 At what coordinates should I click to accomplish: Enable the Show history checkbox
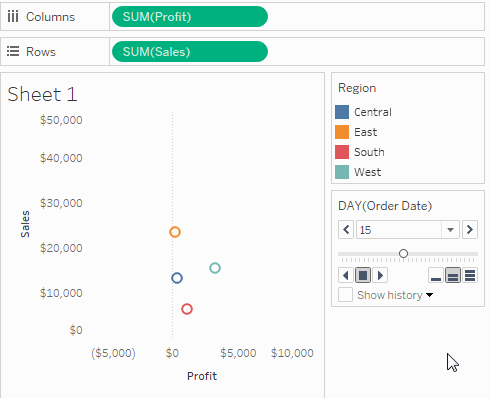345,295
